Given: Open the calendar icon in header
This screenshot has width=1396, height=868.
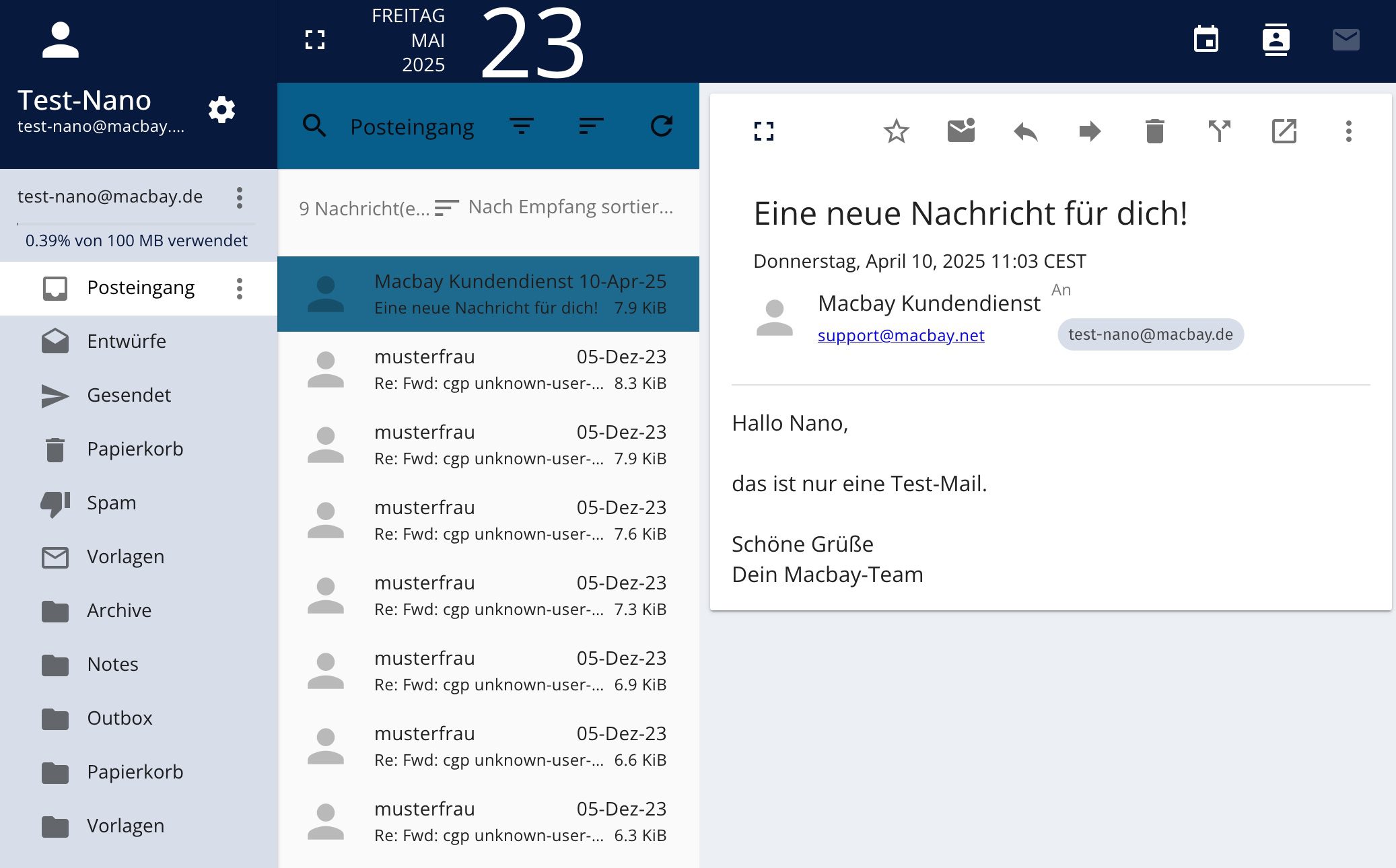Looking at the screenshot, I should (1206, 40).
